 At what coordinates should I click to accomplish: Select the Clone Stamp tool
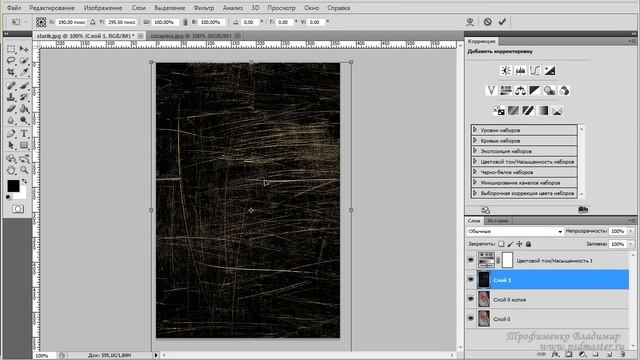pyautogui.click(x=11, y=97)
